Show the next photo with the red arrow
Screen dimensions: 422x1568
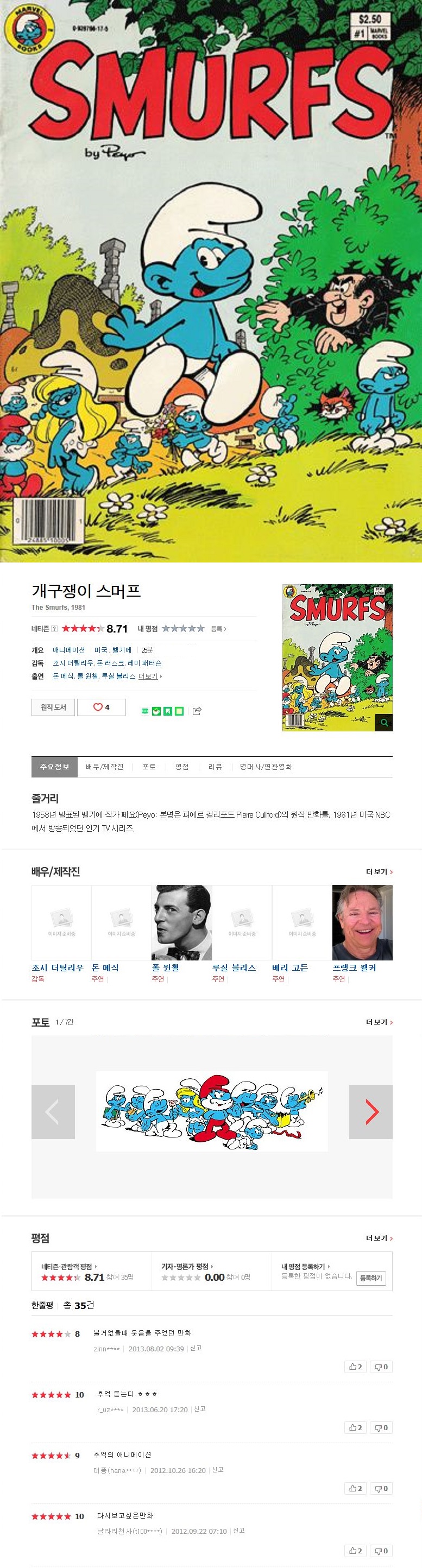click(x=371, y=1111)
